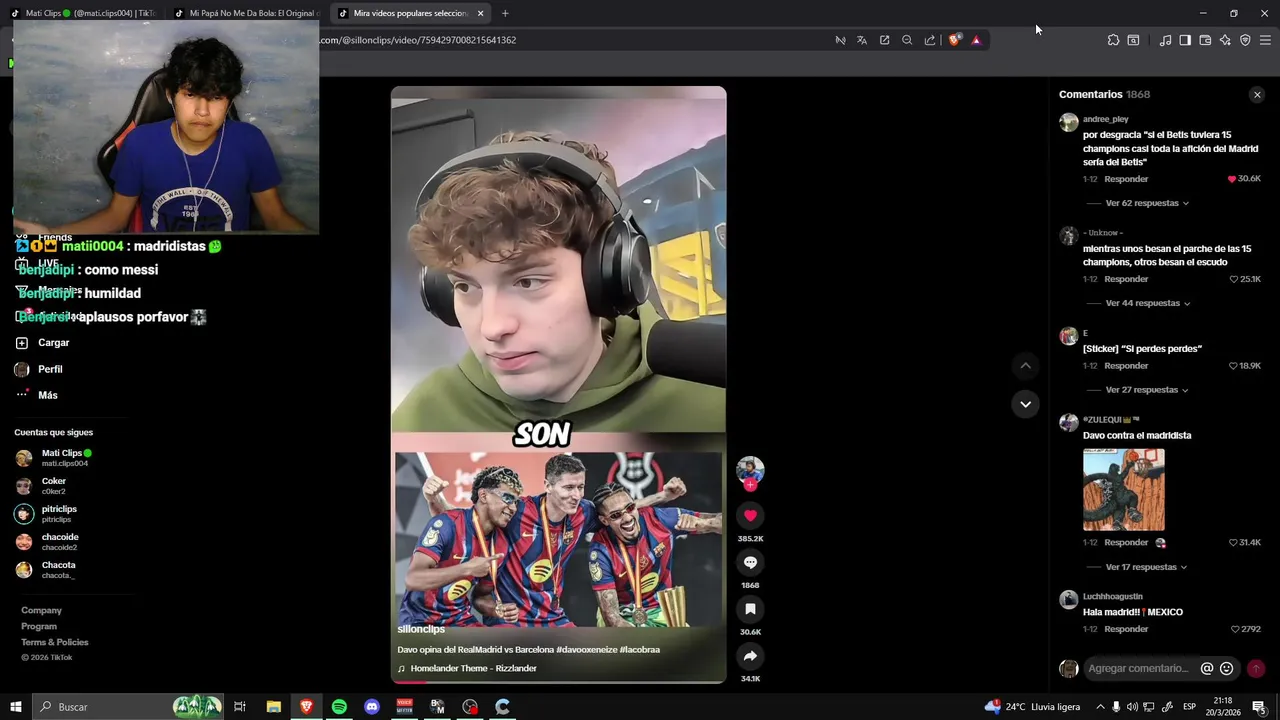Viewport: 1280px width, 720px height.
Task: Open the taskbar volume speaker icon
Action: (1133, 707)
